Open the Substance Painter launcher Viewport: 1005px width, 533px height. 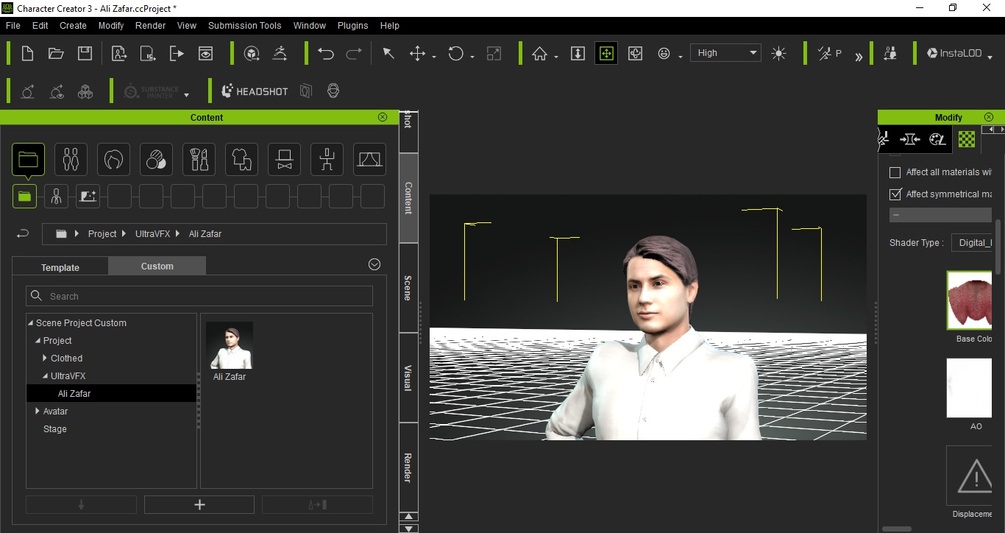point(151,92)
